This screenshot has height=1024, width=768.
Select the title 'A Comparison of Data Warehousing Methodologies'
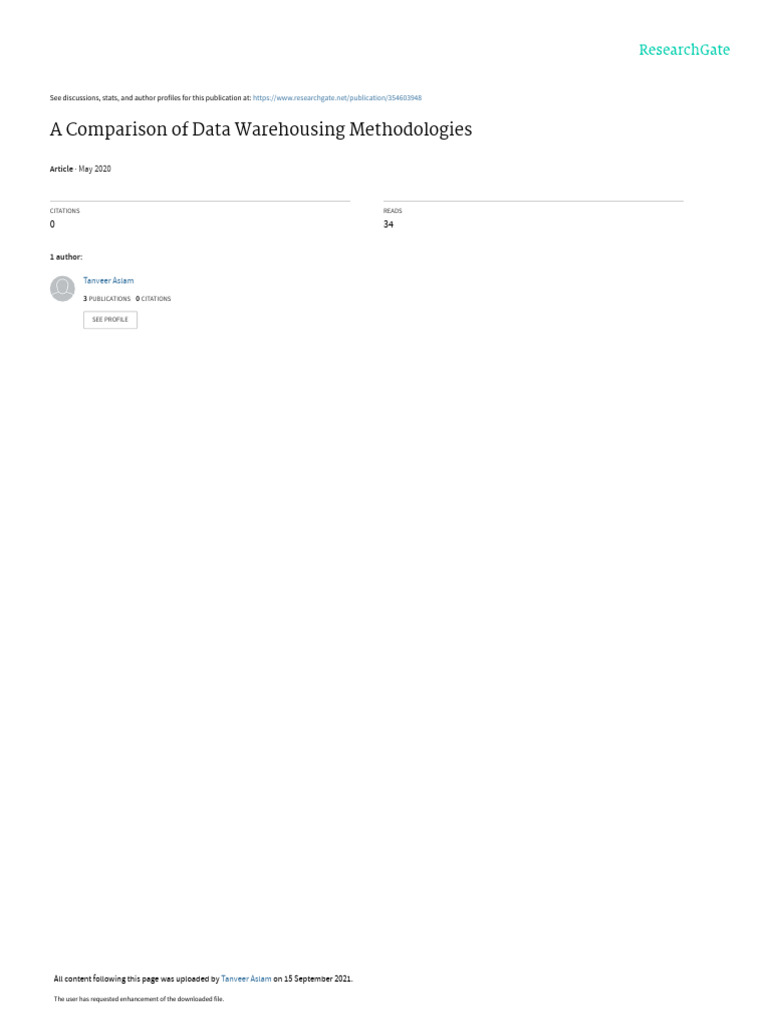coord(261,129)
